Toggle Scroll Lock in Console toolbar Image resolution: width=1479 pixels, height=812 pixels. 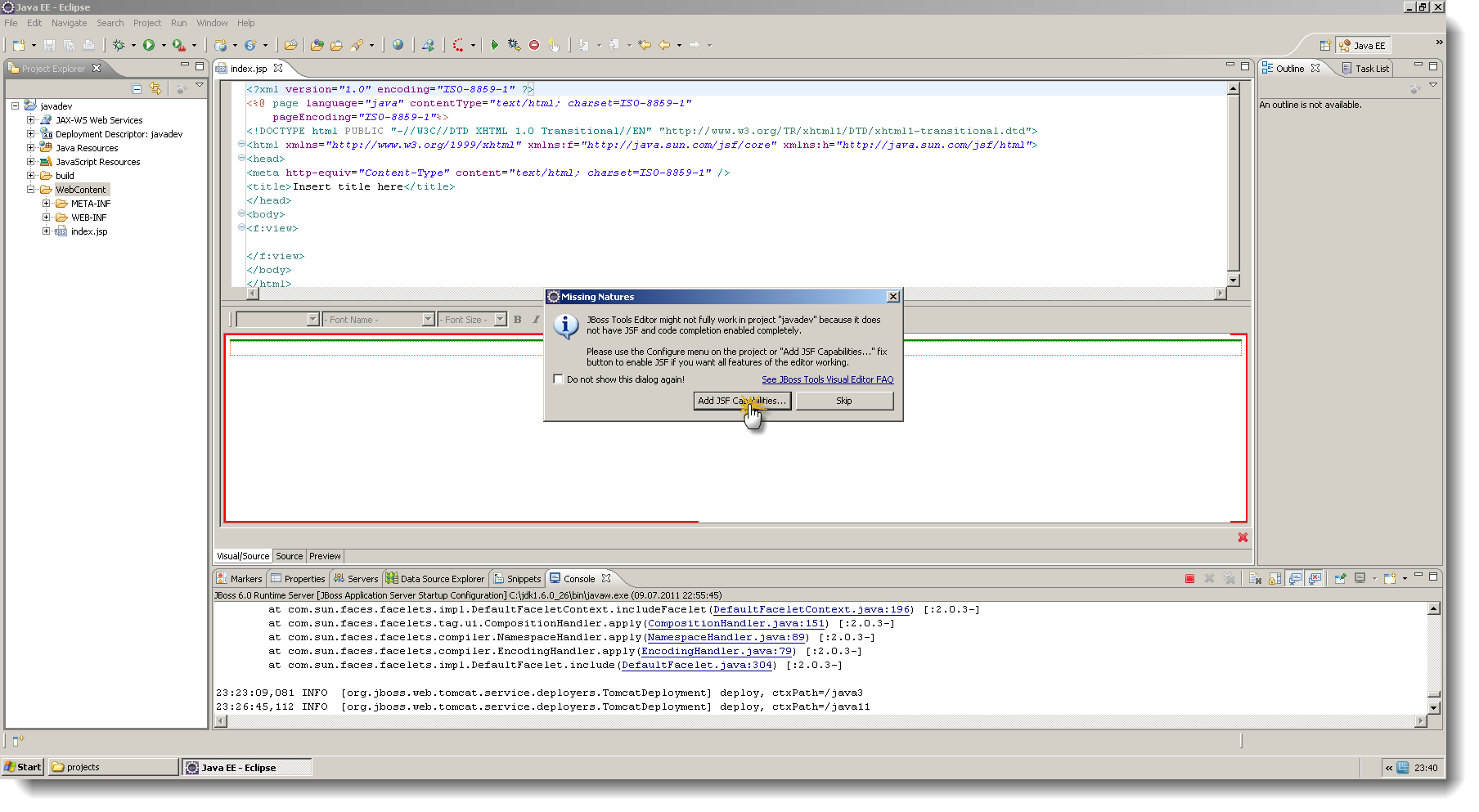click(x=1275, y=579)
